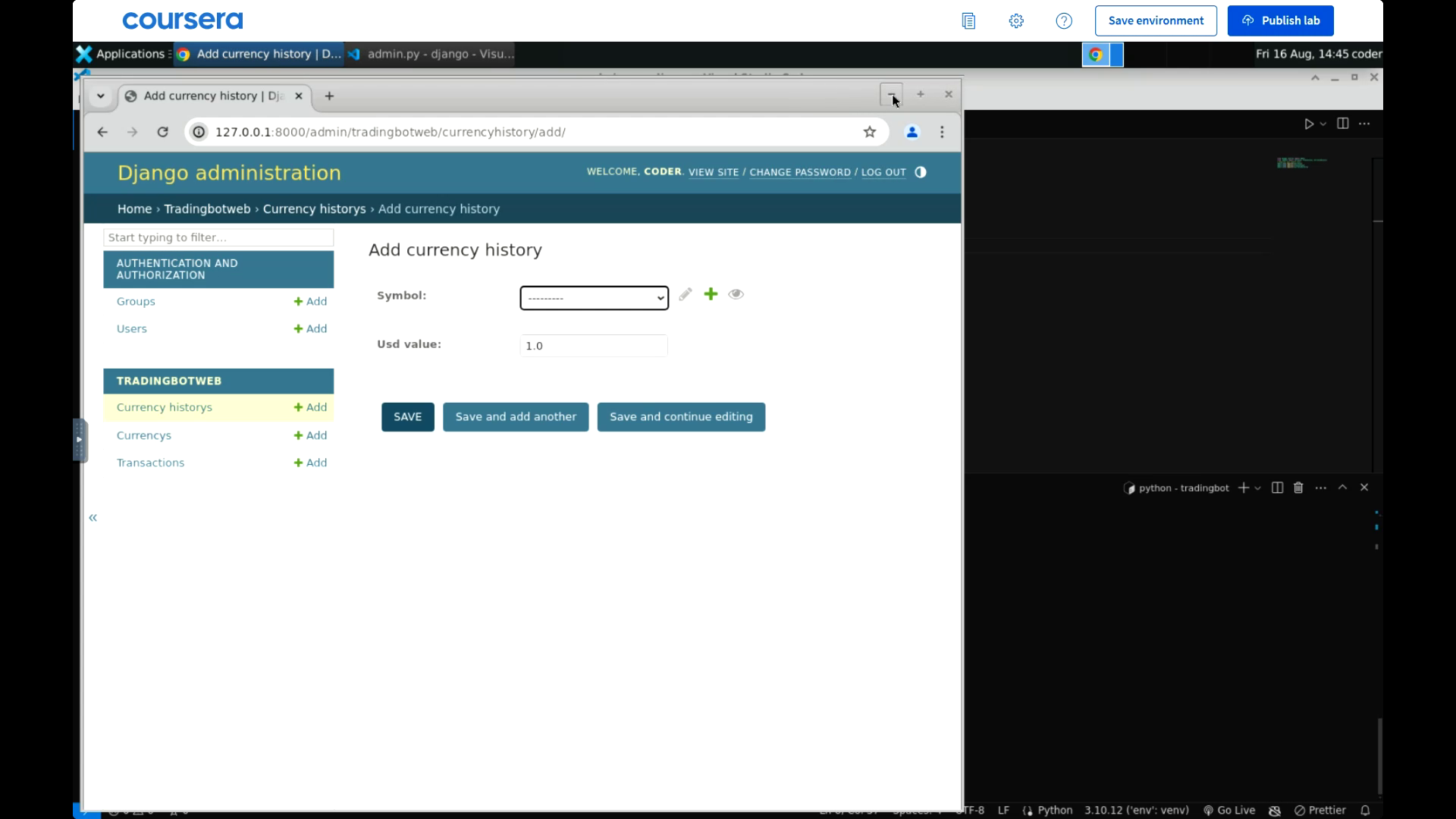Expand Chrome tab search dropdown arrow
This screenshot has height=819, width=1456.
pyautogui.click(x=100, y=96)
